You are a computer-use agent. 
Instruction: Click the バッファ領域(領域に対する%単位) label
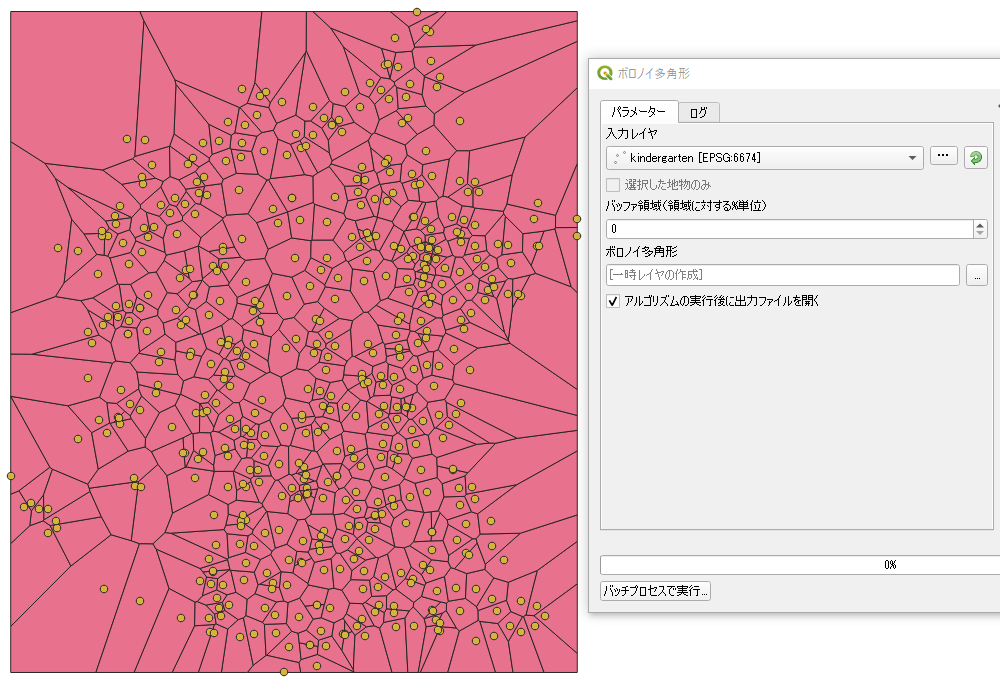(686, 205)
